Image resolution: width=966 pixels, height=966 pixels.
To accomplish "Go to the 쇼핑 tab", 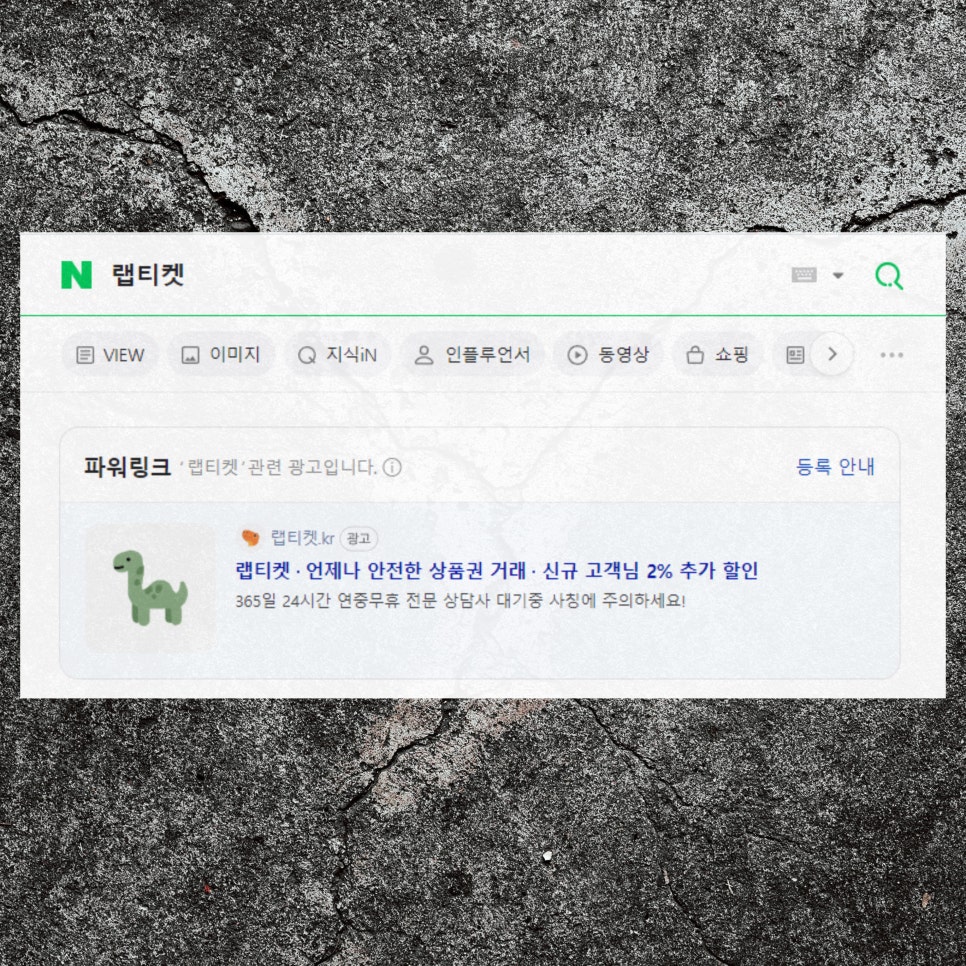I will pyautogui.click(x=717, y=355).
